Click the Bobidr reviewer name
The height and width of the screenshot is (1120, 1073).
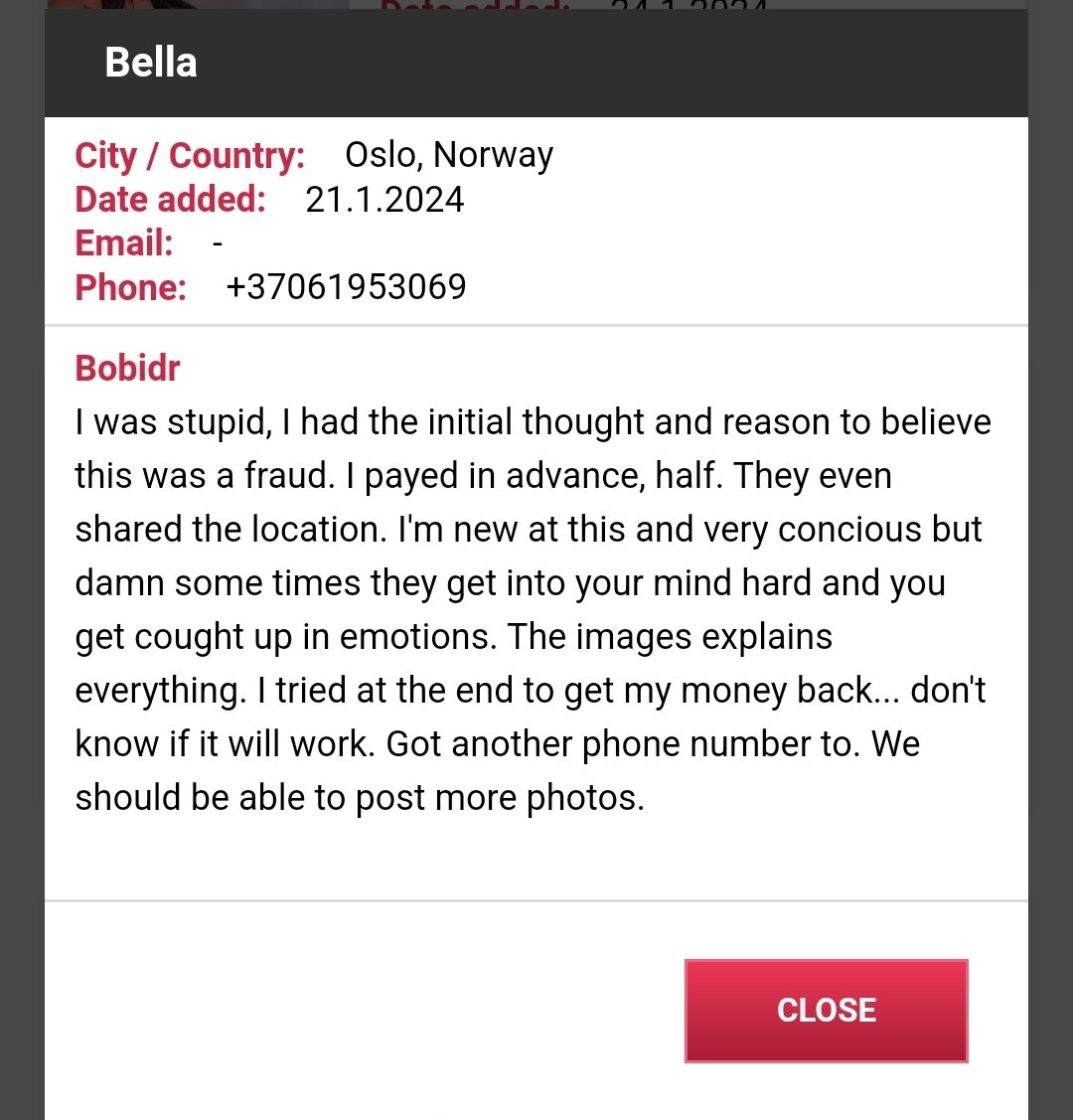(127, 369)
